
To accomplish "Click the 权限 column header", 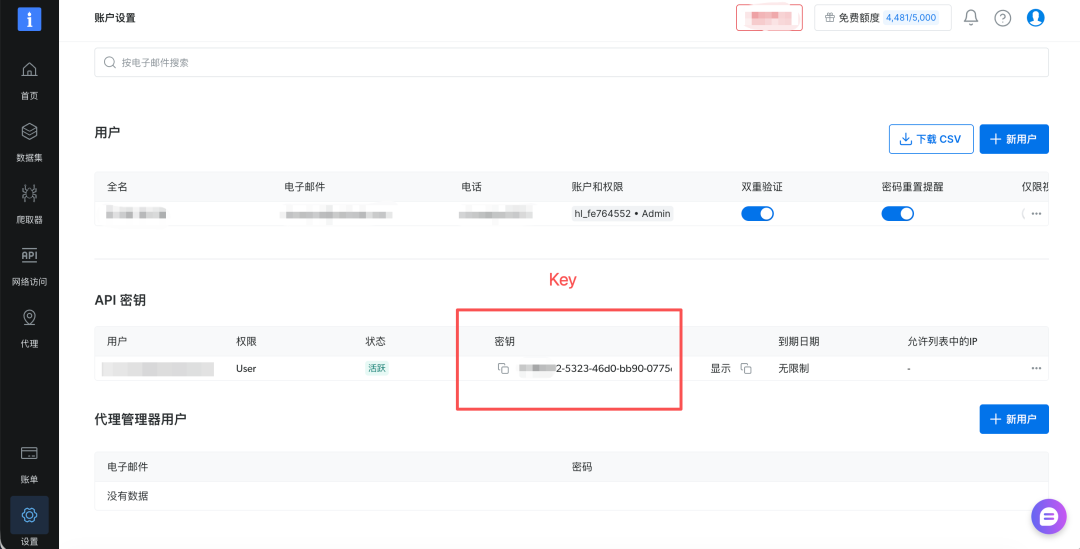I will [247, 341].
